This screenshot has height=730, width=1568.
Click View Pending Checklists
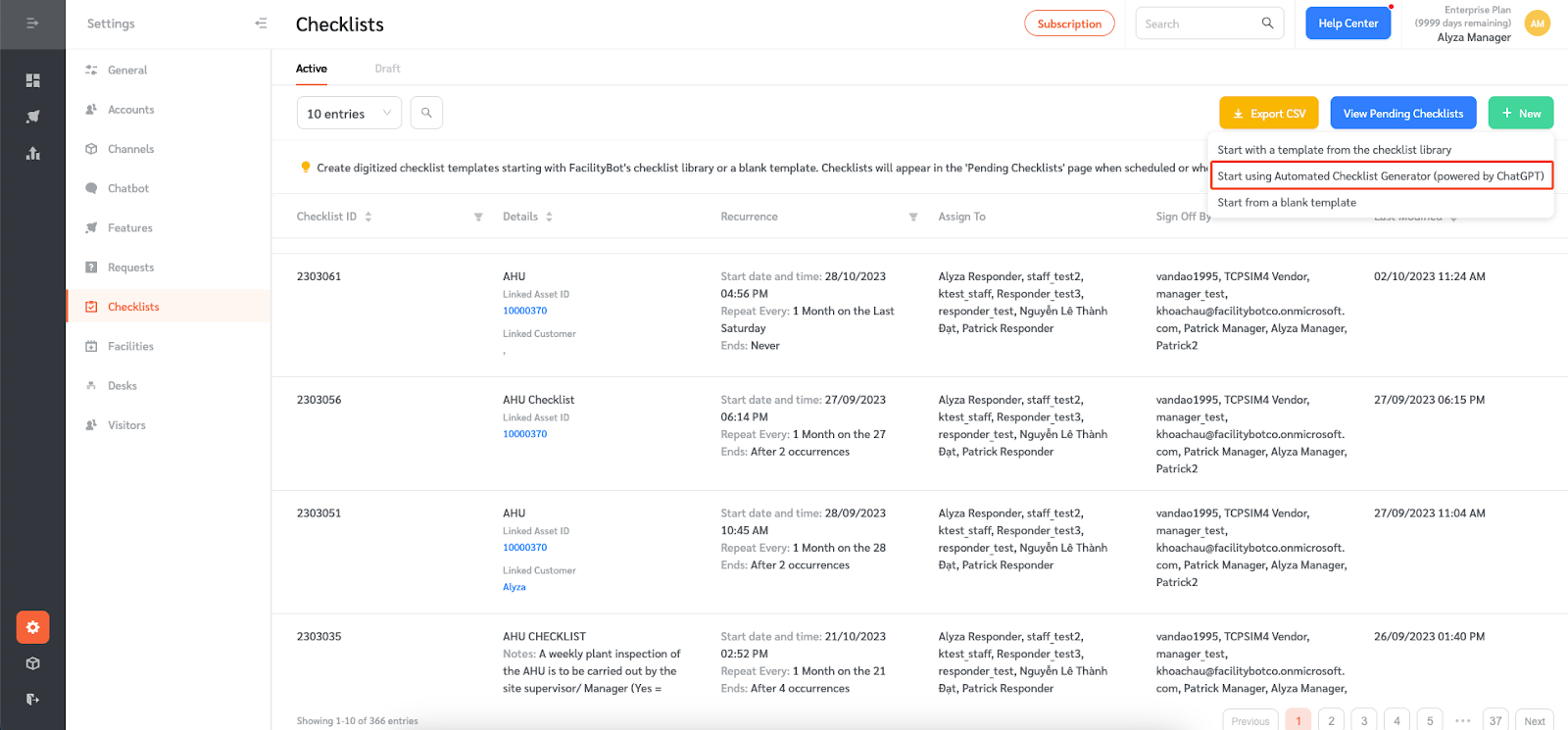(x=1403, y=114)
